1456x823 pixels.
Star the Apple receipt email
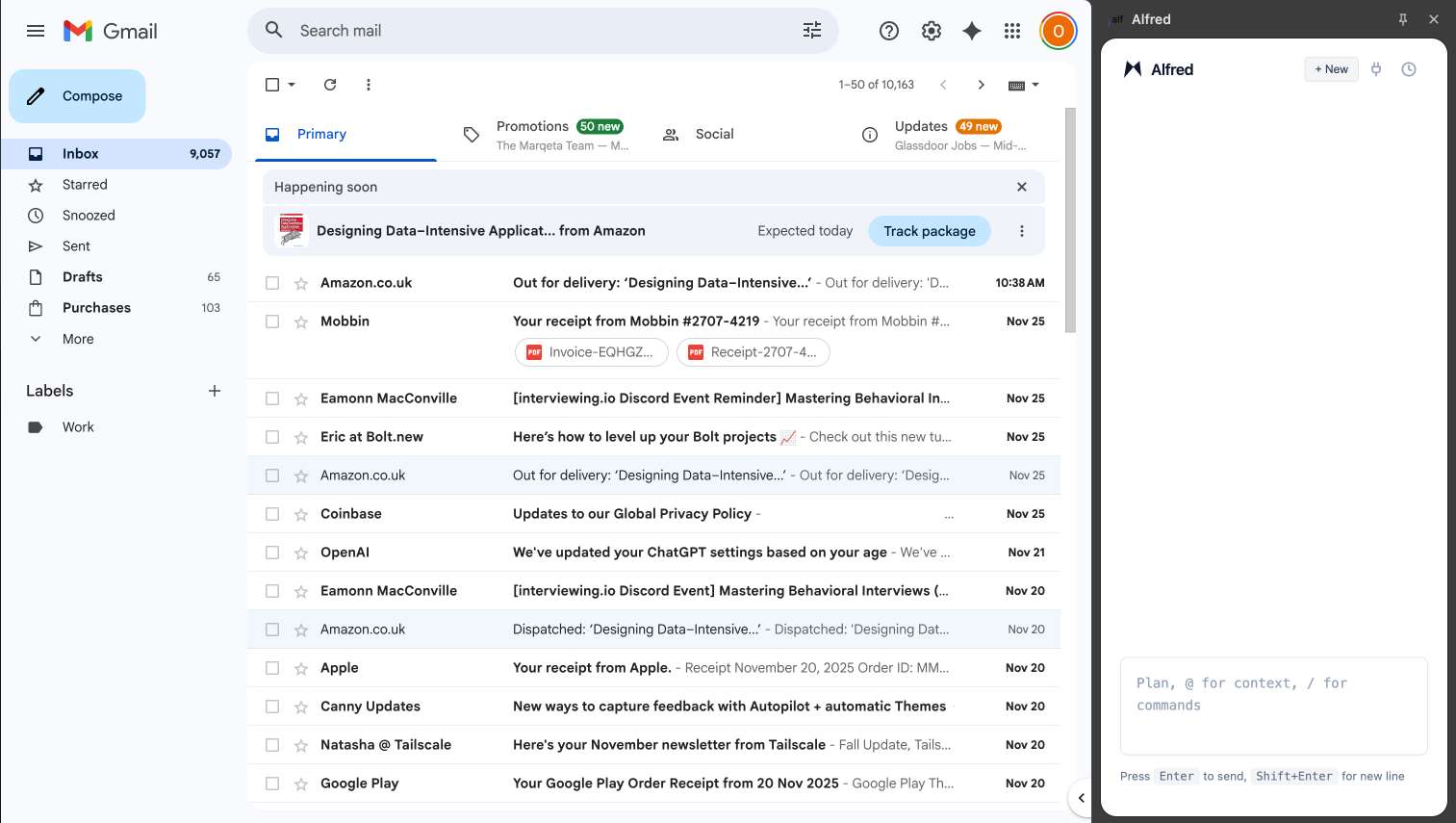coord(300,667)
